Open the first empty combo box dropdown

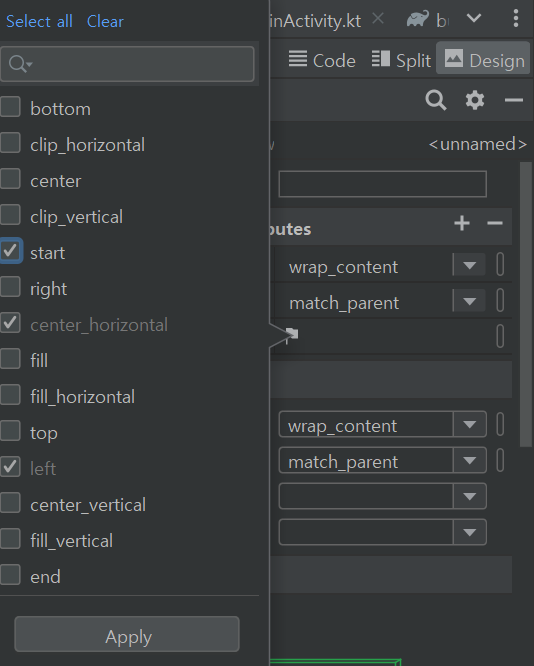click(x=469, y=496)
